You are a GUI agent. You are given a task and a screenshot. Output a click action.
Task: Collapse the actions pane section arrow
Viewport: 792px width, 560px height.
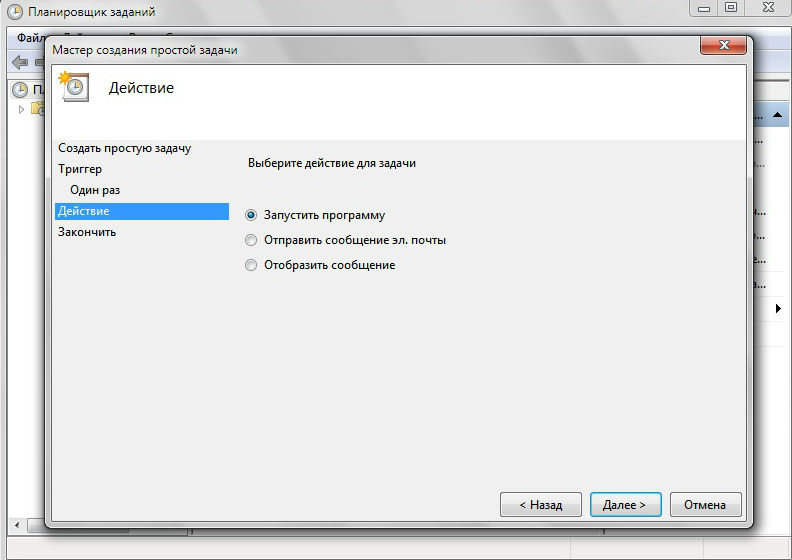pos(777,115)
